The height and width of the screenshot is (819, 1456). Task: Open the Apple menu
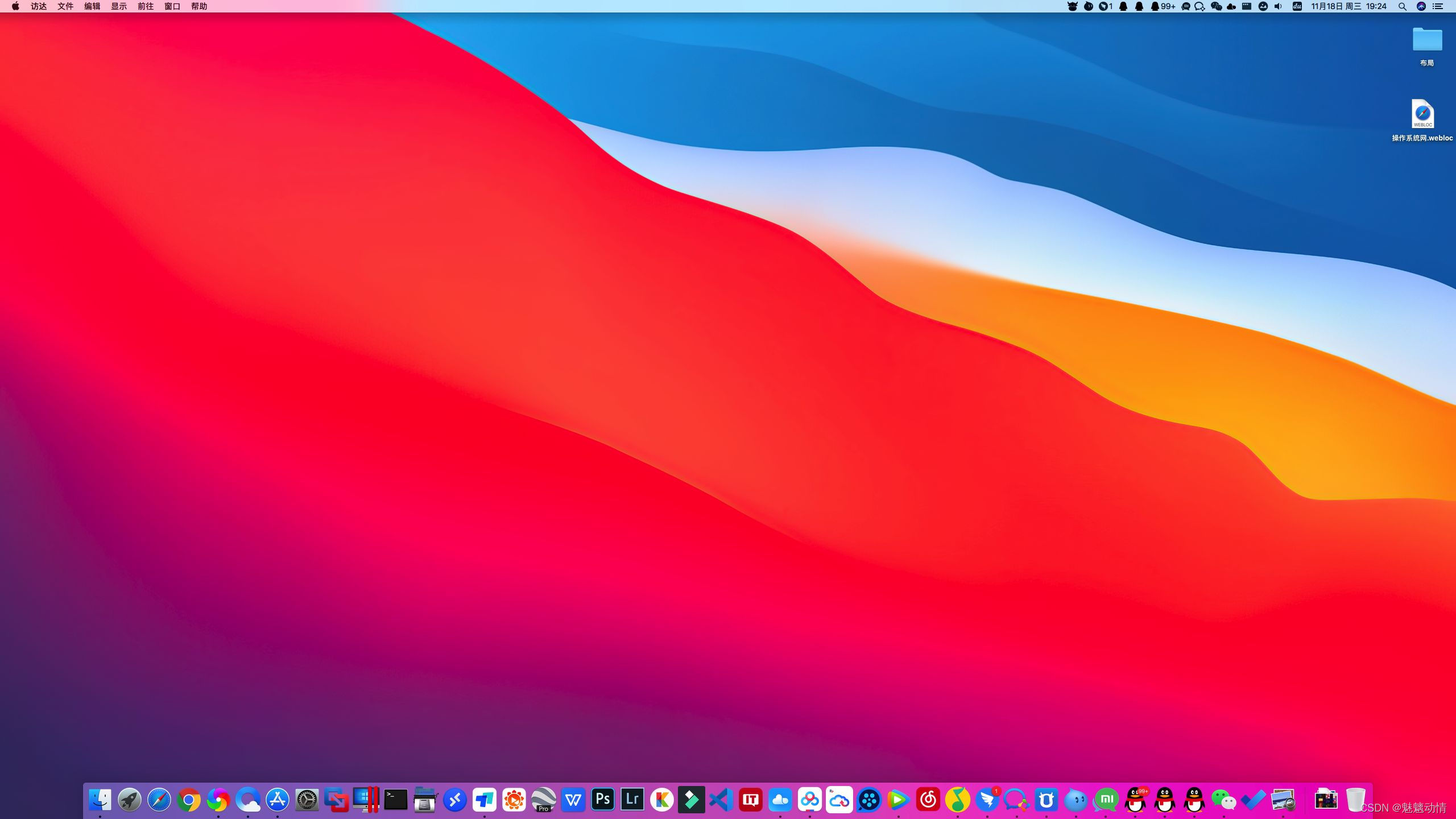(x=15, y=6)
